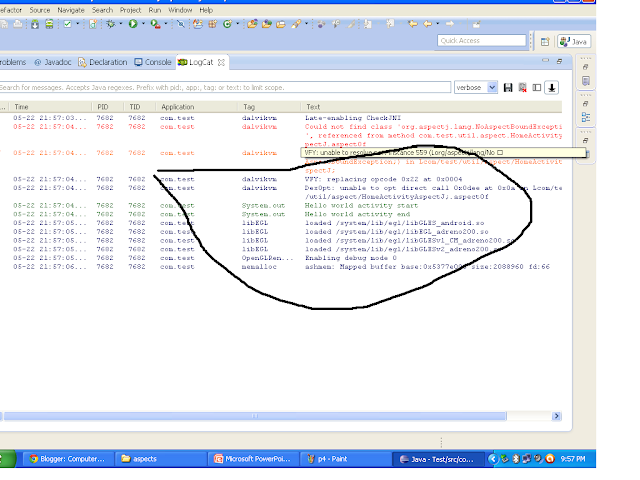This screenshot has height=480, width=640.
Task: Expand the Lint check dropdown arrow
Action: pos(78,24)
